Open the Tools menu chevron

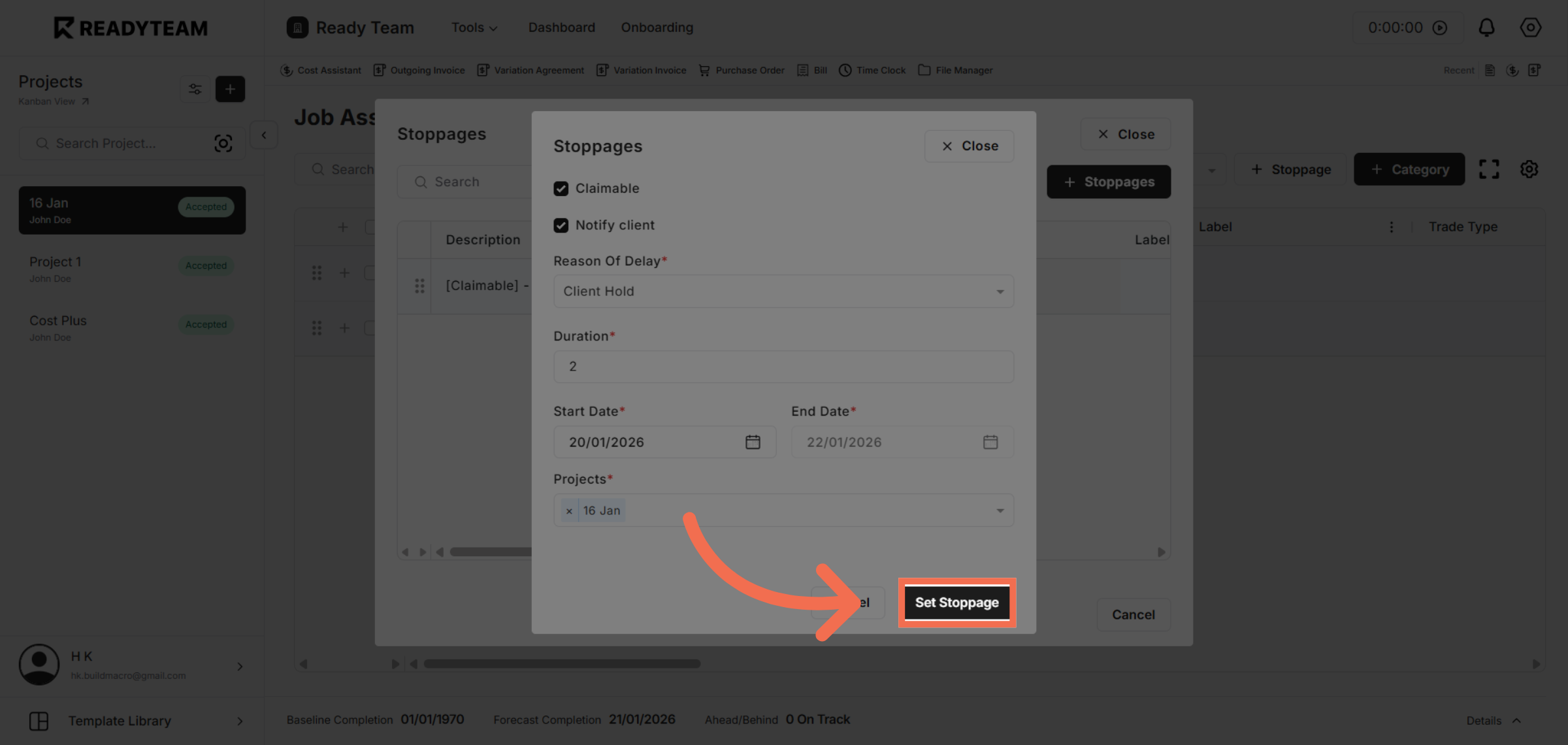click(x=493, y=27)
